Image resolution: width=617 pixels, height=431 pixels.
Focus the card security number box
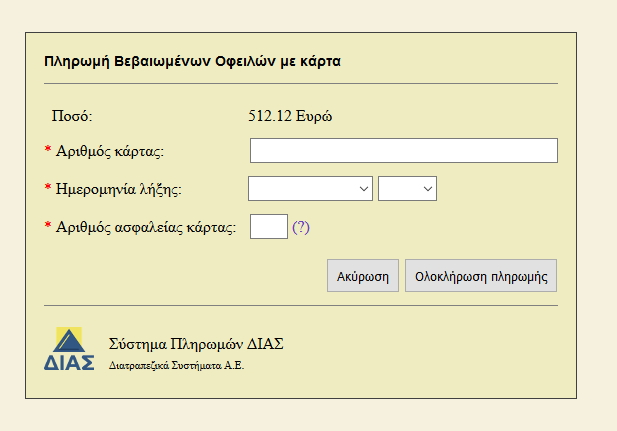(x=269, y=226)
